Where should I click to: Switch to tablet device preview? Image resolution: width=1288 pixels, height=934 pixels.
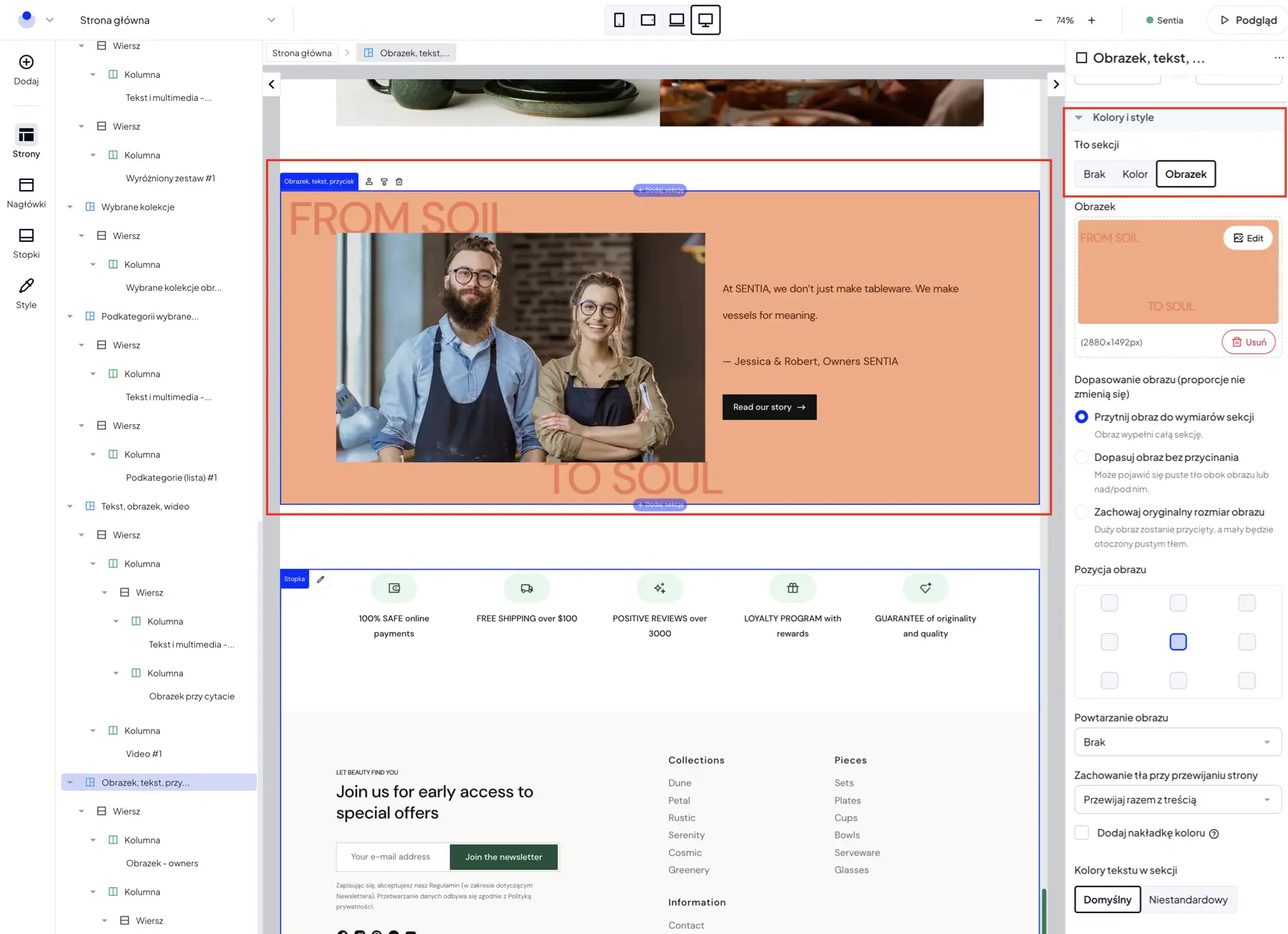[x=648, y=20]
